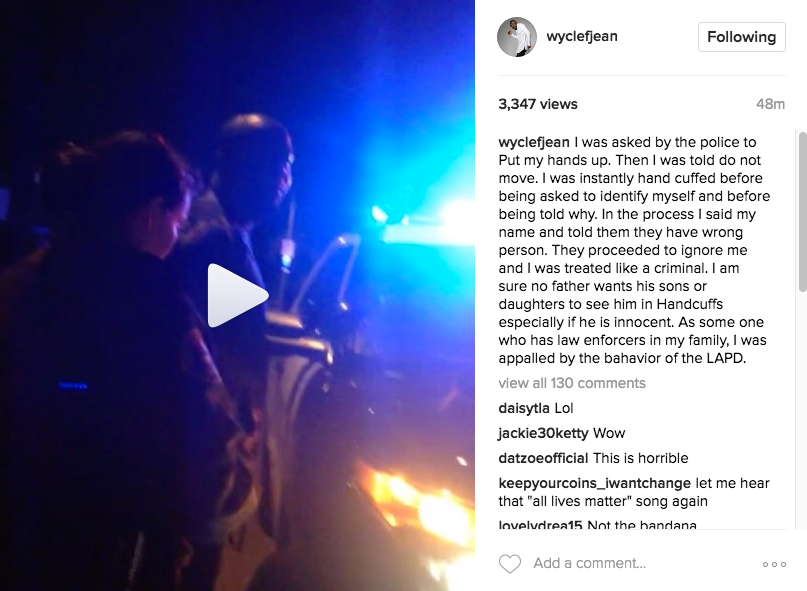This screenshot has height=591, width=807.
Task: Click the wyclefjean username in the header
Action: 582,37
